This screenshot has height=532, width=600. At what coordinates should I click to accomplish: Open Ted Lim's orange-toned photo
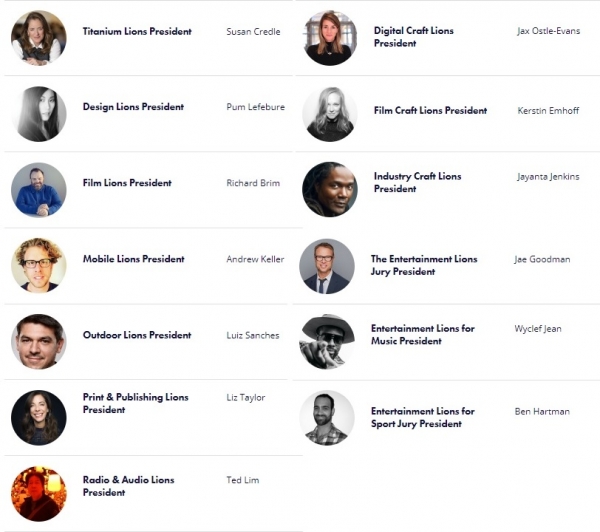(x=39, y=494)
